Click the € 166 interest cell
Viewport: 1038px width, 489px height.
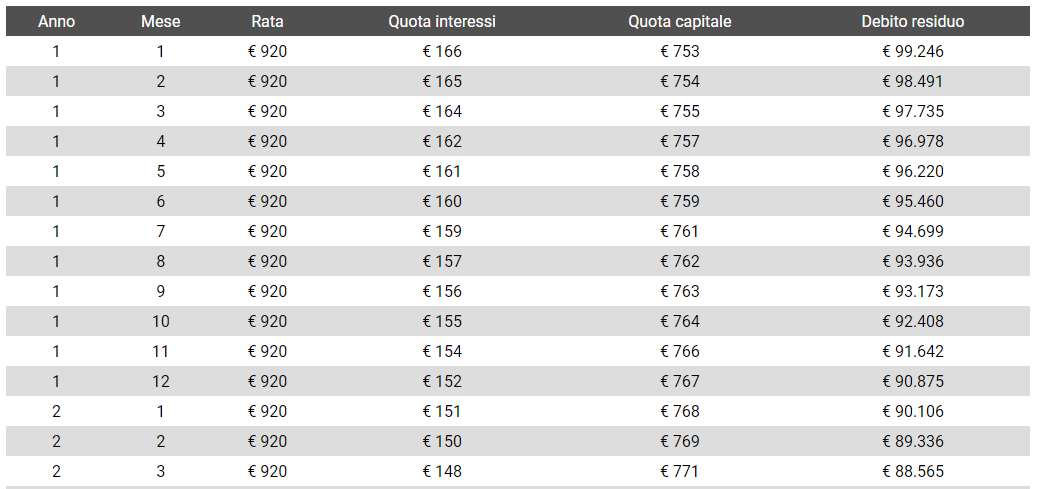point(442,51)
